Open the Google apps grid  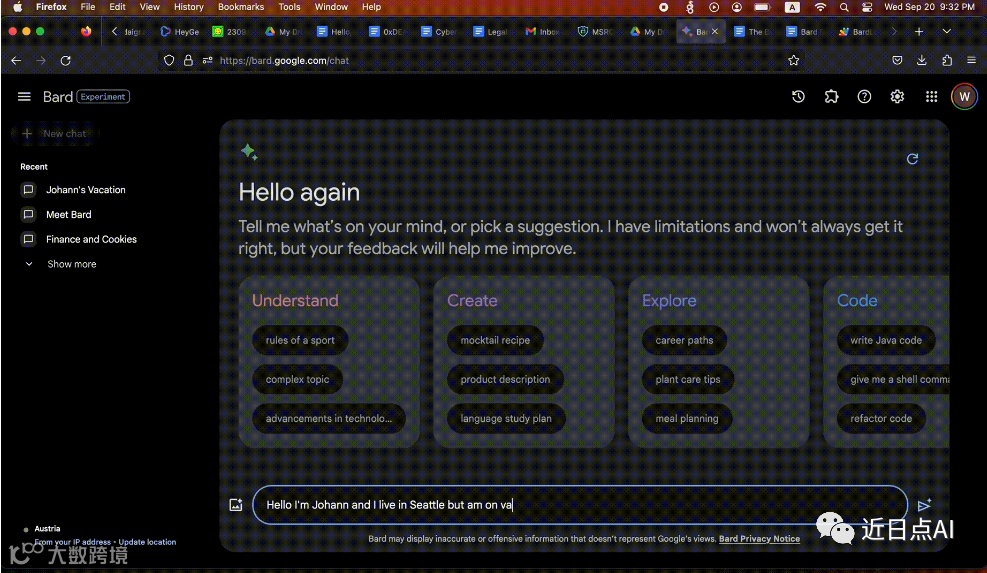931,96
